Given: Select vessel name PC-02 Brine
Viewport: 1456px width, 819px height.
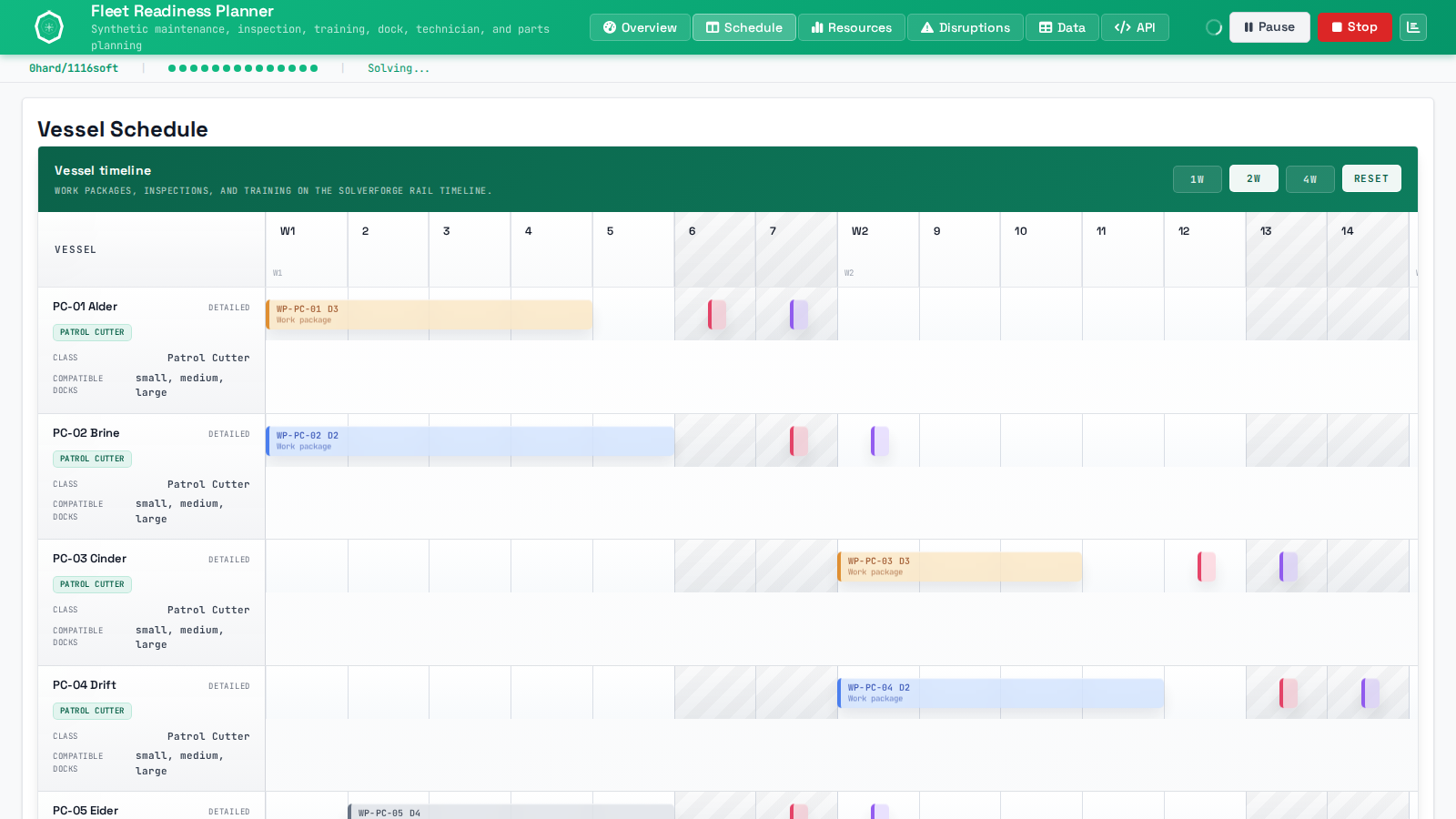Looking at the screenshot, I should pyautogui.click(x=86, y=433).
